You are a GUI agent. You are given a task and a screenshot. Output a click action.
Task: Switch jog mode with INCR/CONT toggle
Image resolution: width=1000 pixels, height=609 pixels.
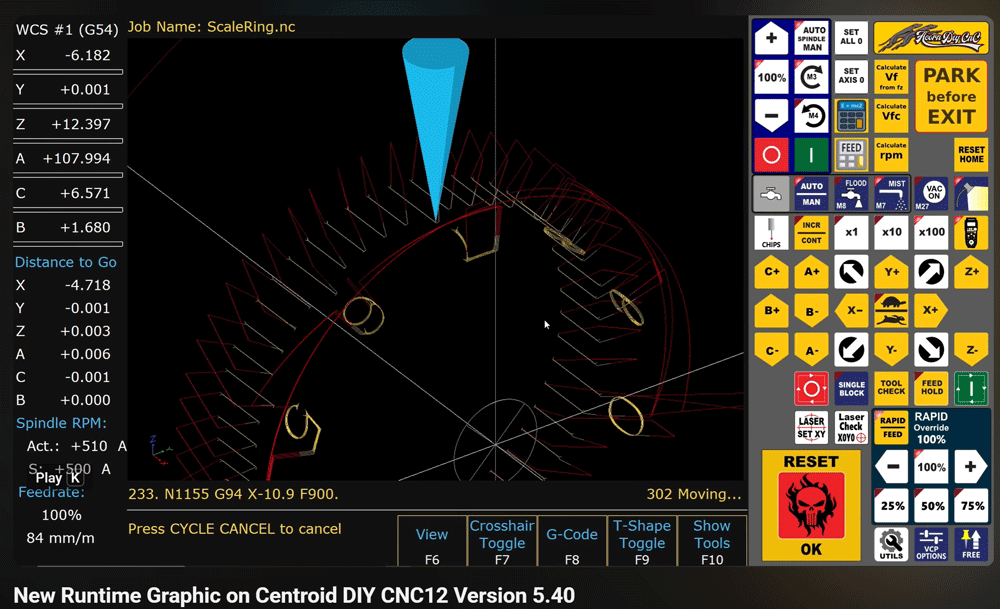[x=811, y=232]
